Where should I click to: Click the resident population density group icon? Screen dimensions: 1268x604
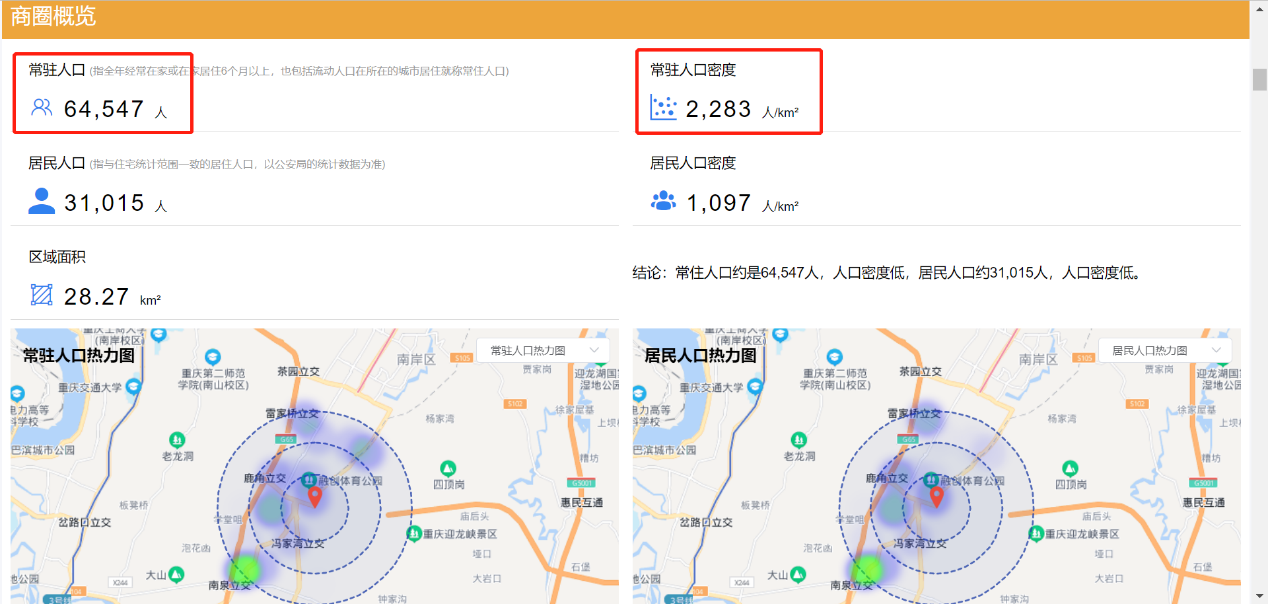pyautogui.click(x=663, y=201)
